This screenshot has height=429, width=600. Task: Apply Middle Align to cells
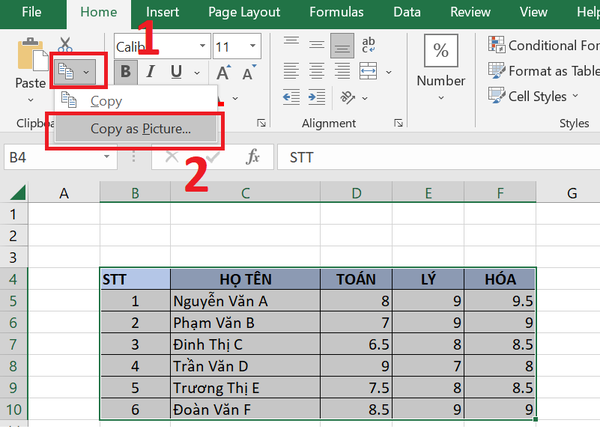(316, 45)
